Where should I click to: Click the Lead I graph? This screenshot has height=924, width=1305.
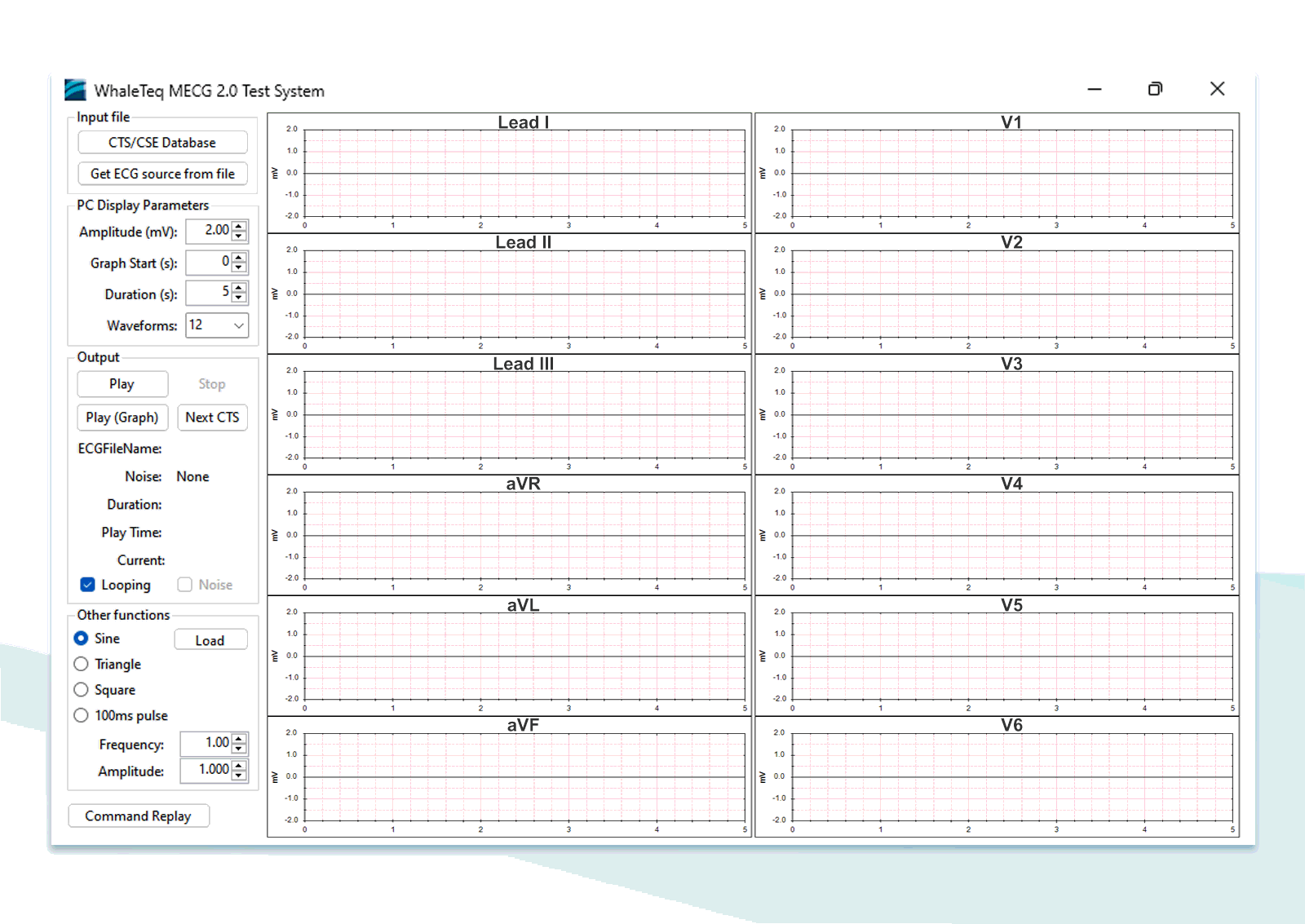509,173
